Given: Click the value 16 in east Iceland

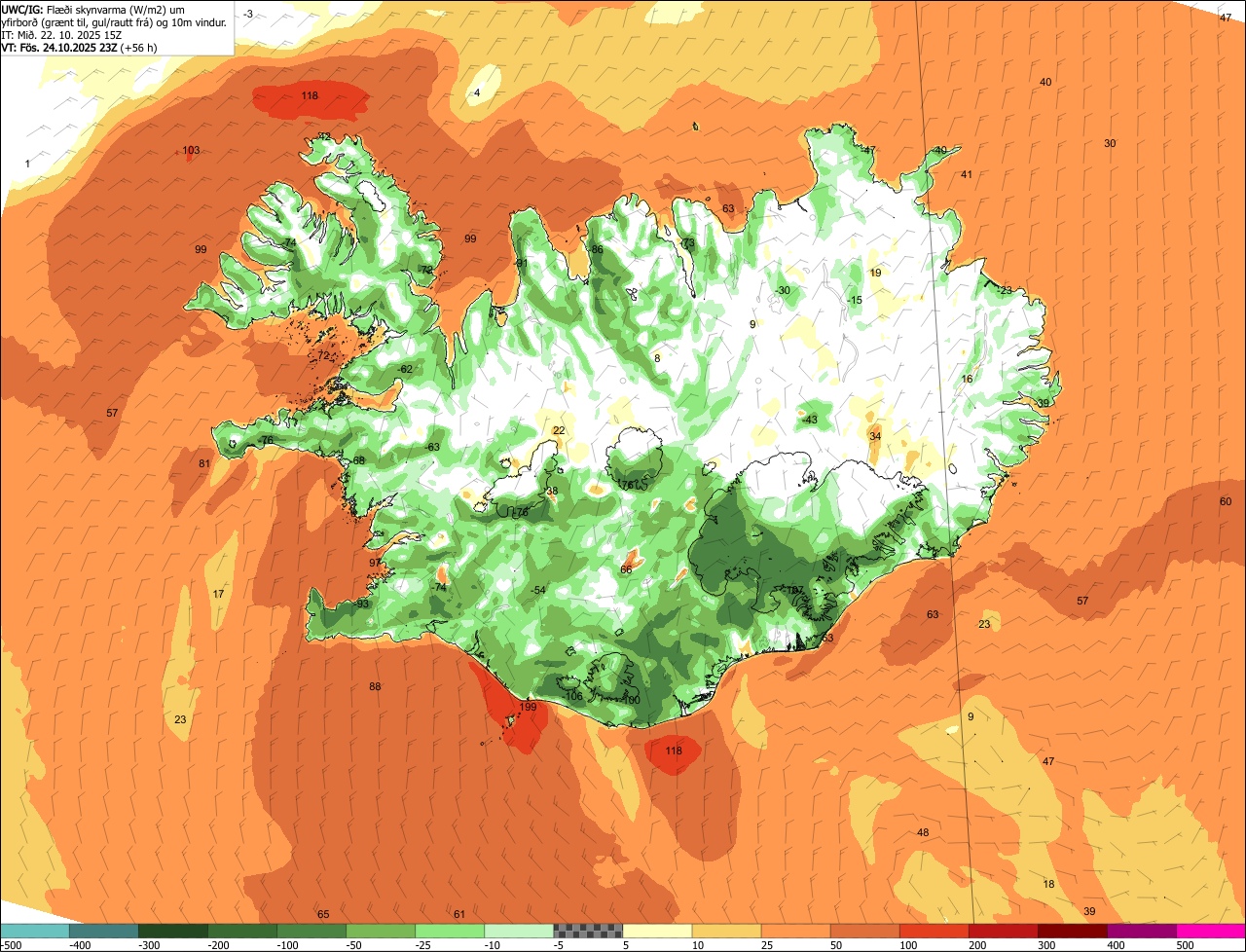Looking at the screenshot, I should click(x=967, y=379).
